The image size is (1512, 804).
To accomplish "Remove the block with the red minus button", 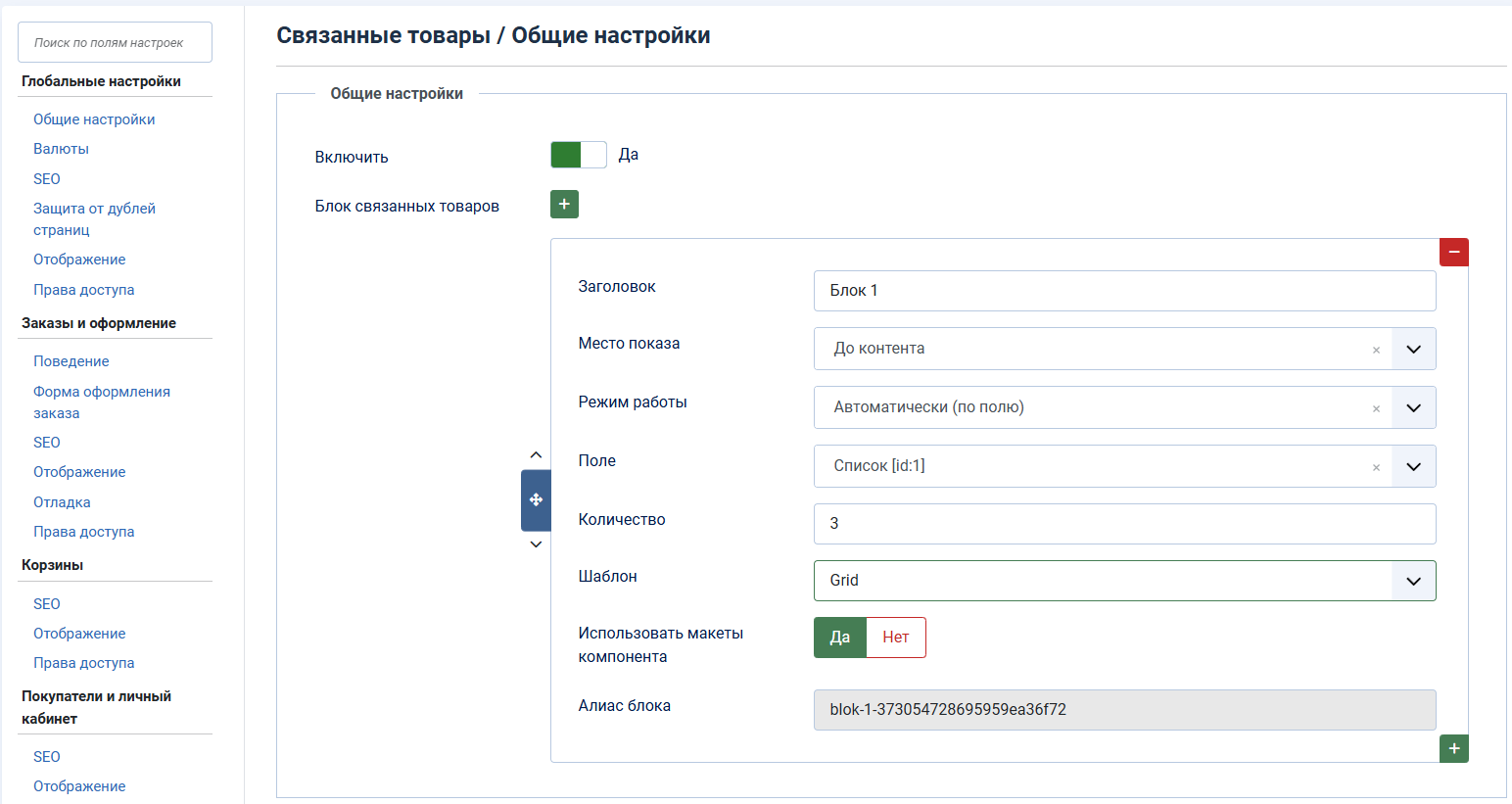I will (1453, 253).
